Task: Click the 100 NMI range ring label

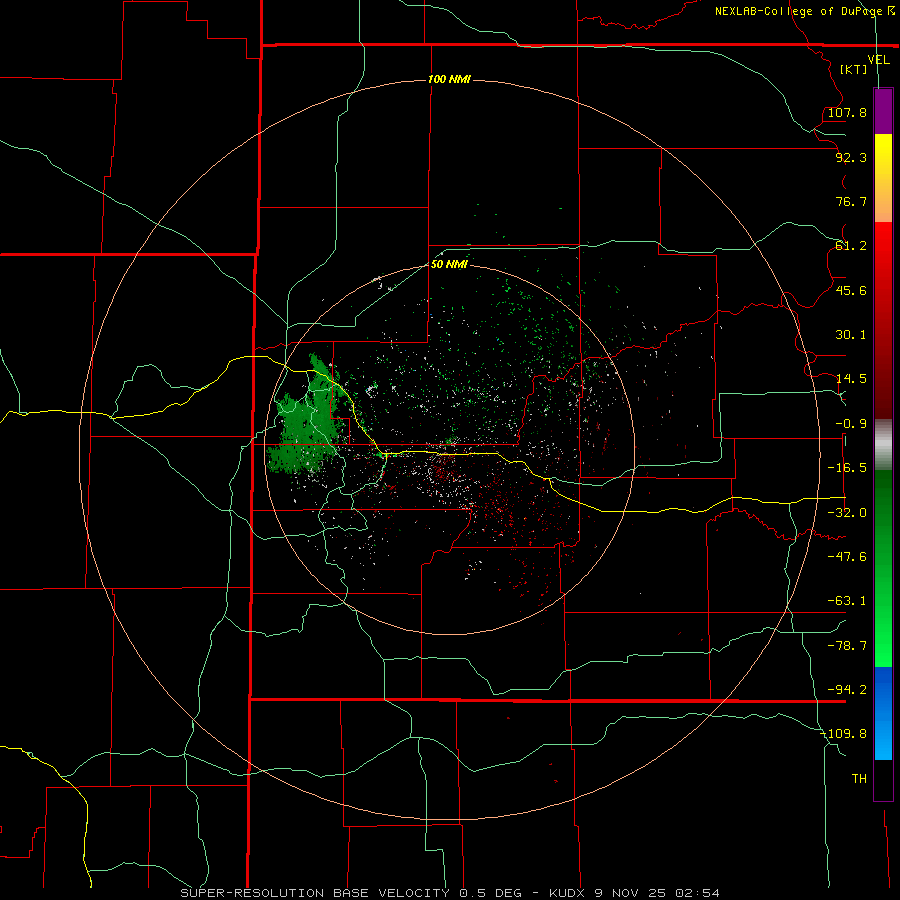Action: (x=449, y=79)
